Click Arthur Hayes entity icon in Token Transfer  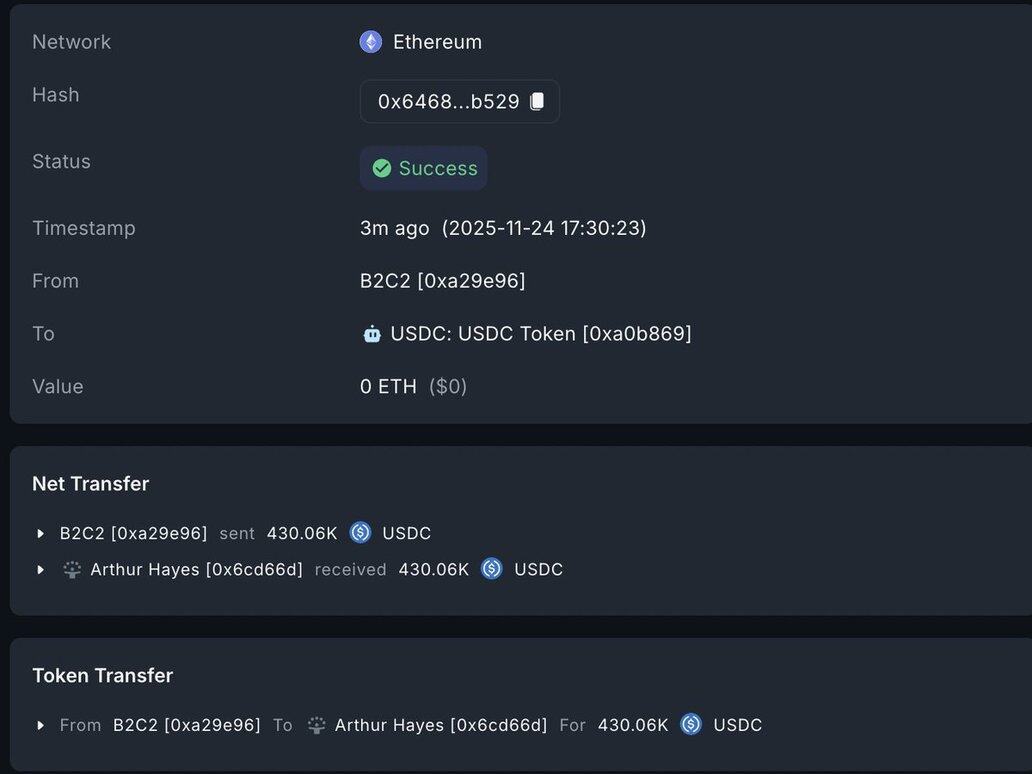coord(316,725)
